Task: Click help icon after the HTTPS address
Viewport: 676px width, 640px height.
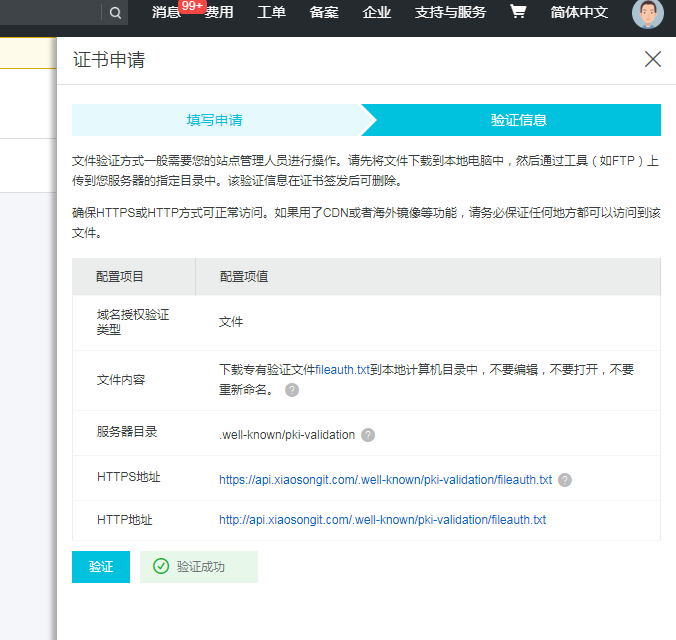Action: tap(565, 480)
